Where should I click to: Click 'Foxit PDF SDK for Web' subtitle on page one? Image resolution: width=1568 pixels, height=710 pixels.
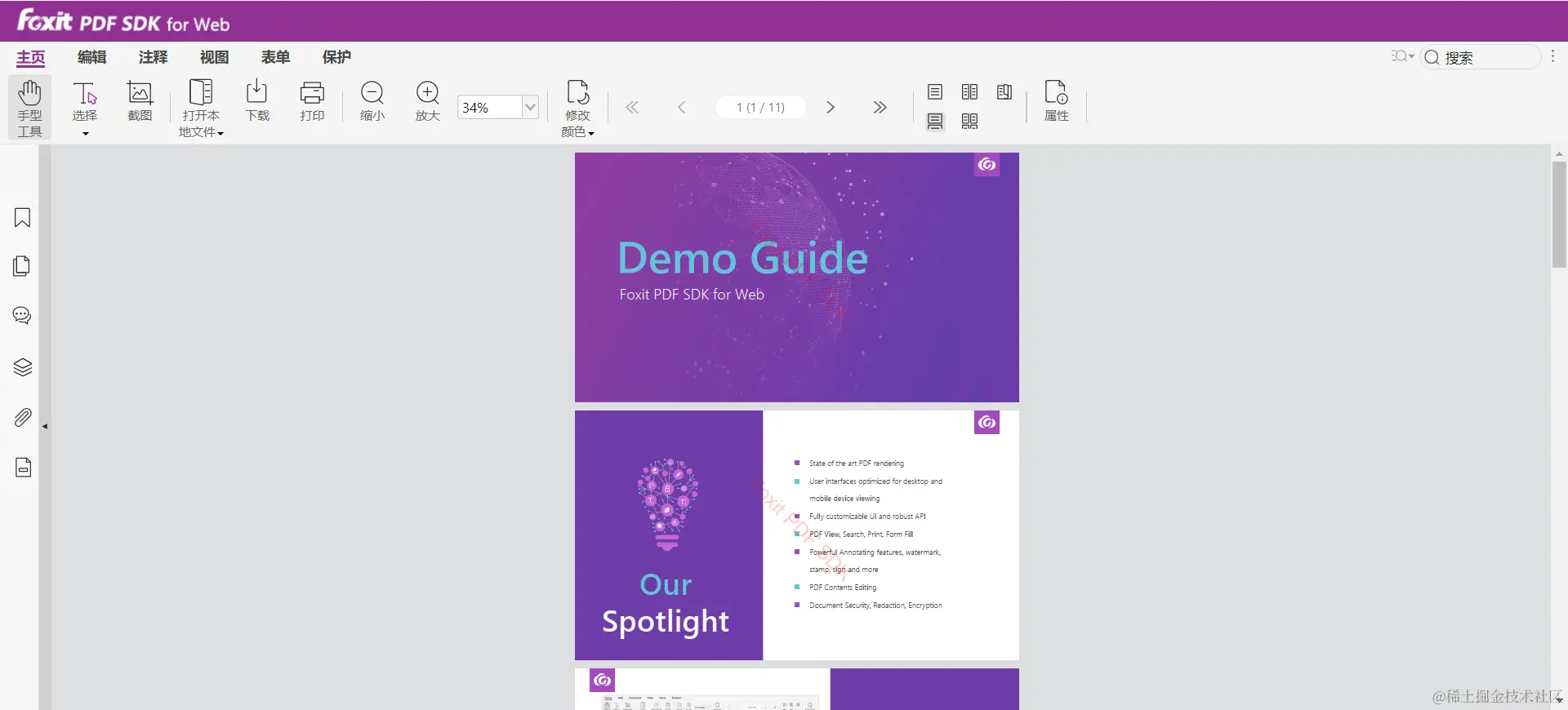[x=692, y=295]
